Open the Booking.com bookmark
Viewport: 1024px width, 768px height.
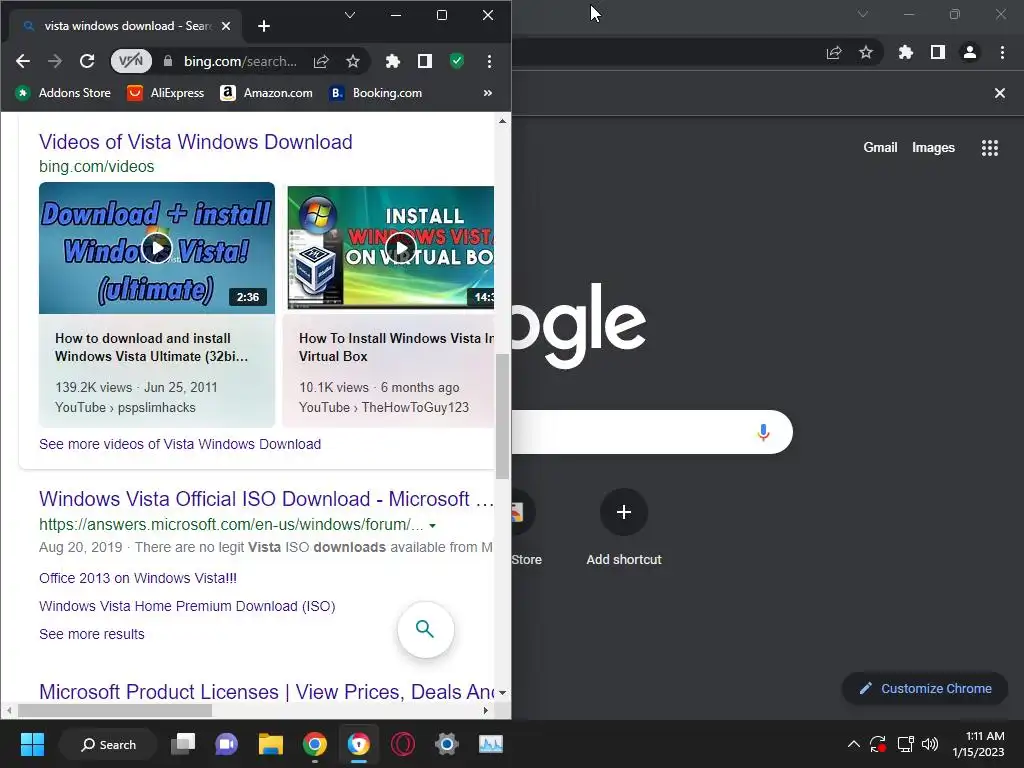coord(376,93)
